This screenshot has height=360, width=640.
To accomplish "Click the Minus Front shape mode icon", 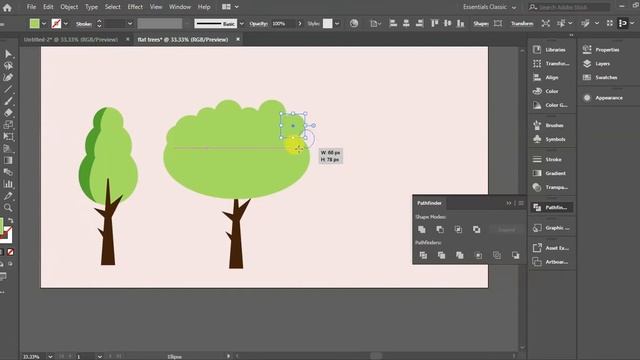I will (440, 229).
